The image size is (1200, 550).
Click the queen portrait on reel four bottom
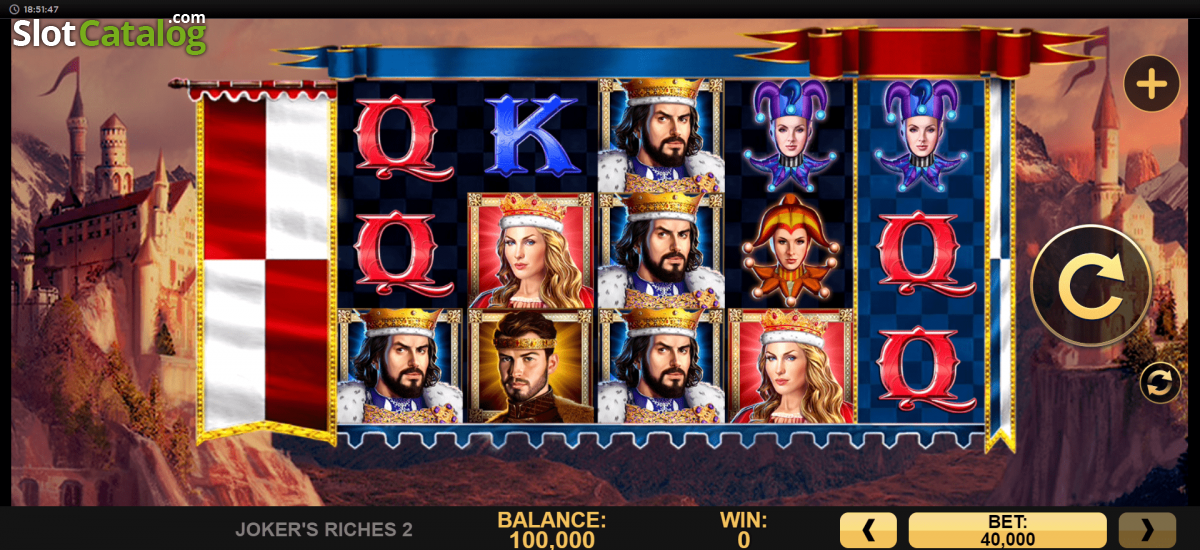point(790,366)
